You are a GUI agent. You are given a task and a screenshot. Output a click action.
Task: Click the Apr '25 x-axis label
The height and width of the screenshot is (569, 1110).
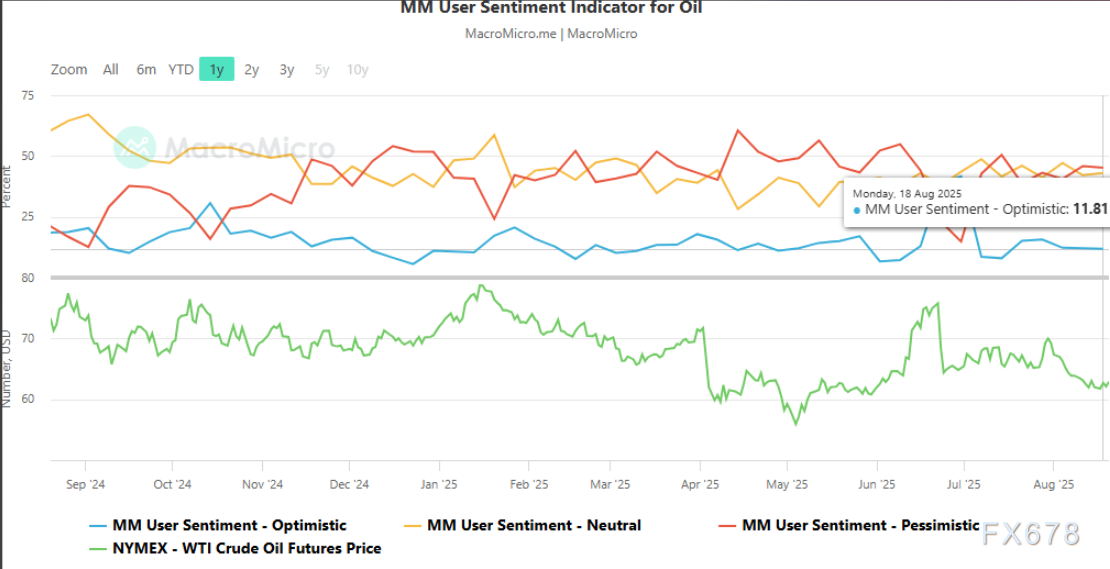(x=699, y=485)
